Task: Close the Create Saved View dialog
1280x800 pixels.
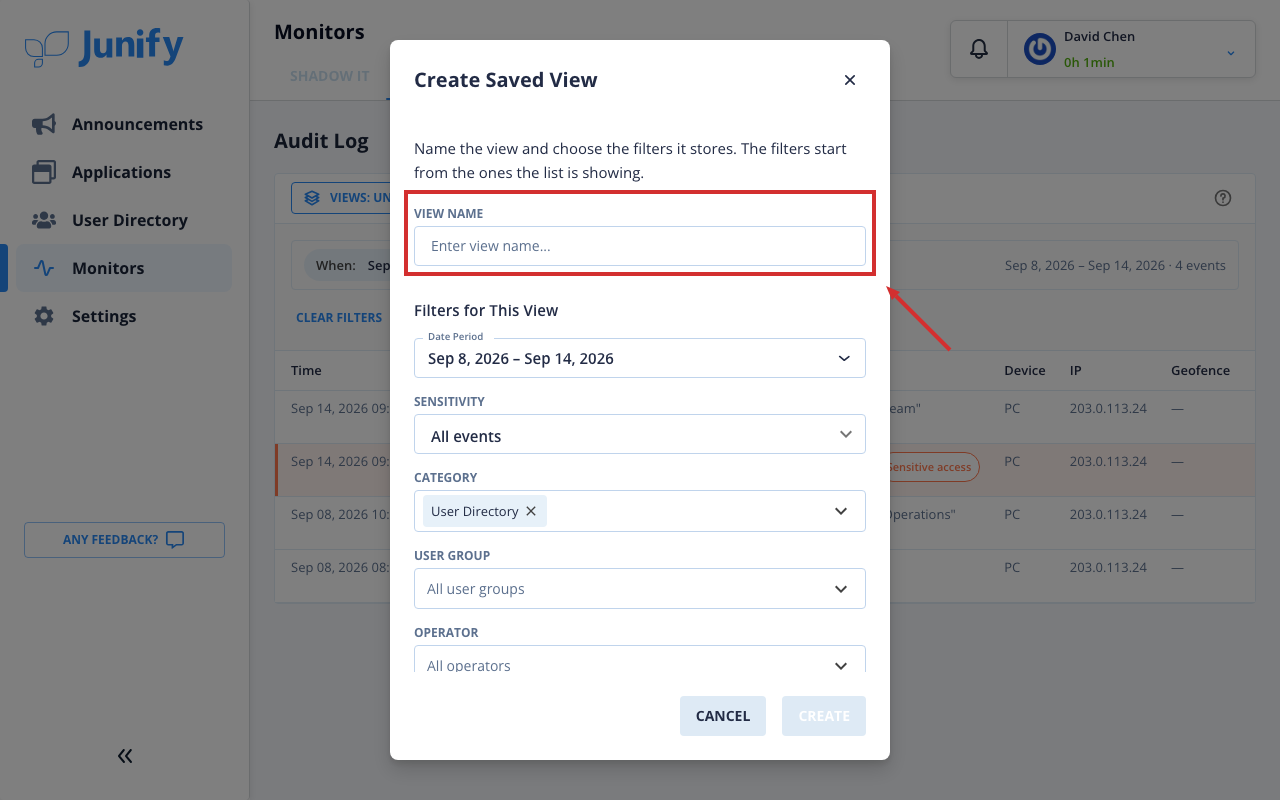Action: tap(850, 80)
